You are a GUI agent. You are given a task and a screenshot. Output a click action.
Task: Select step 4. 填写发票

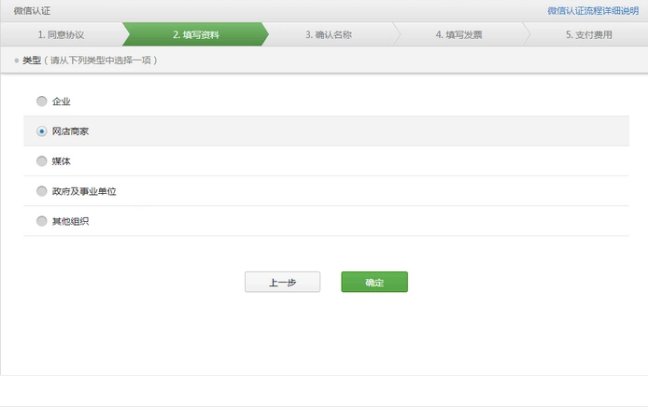tap(459, 34)
